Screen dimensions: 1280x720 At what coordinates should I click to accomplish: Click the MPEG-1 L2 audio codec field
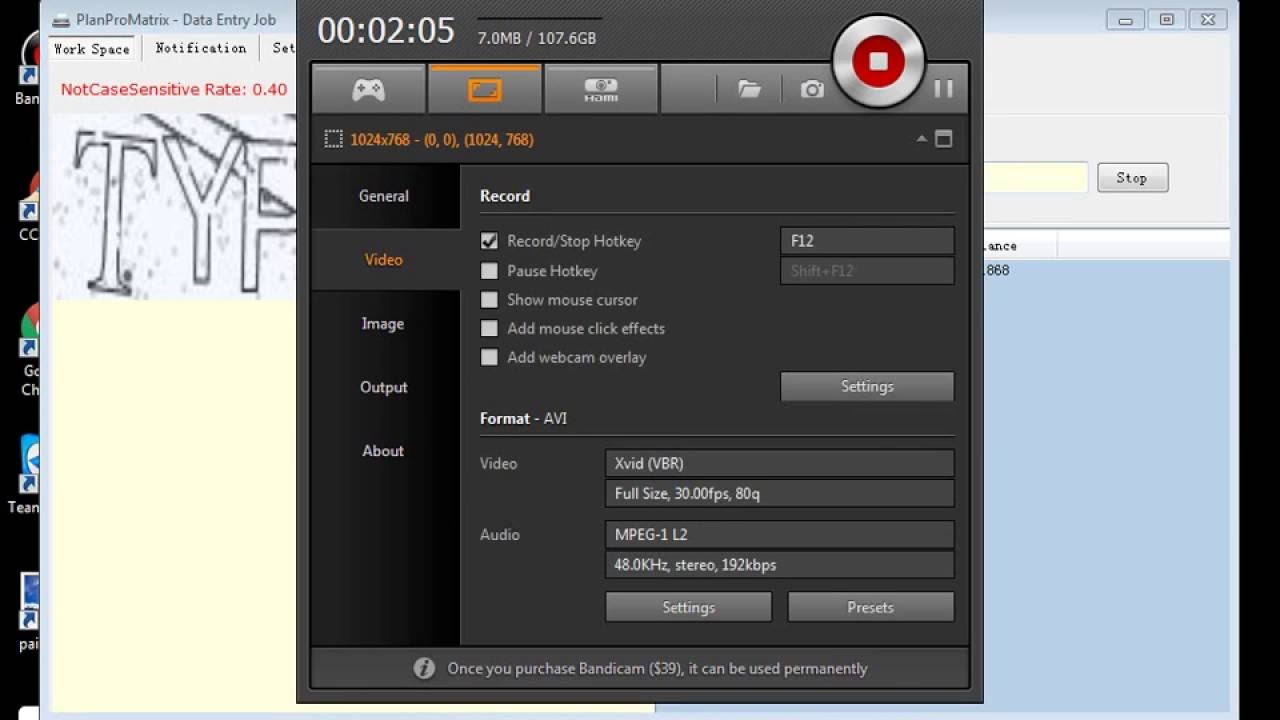[x=780, y=534]
